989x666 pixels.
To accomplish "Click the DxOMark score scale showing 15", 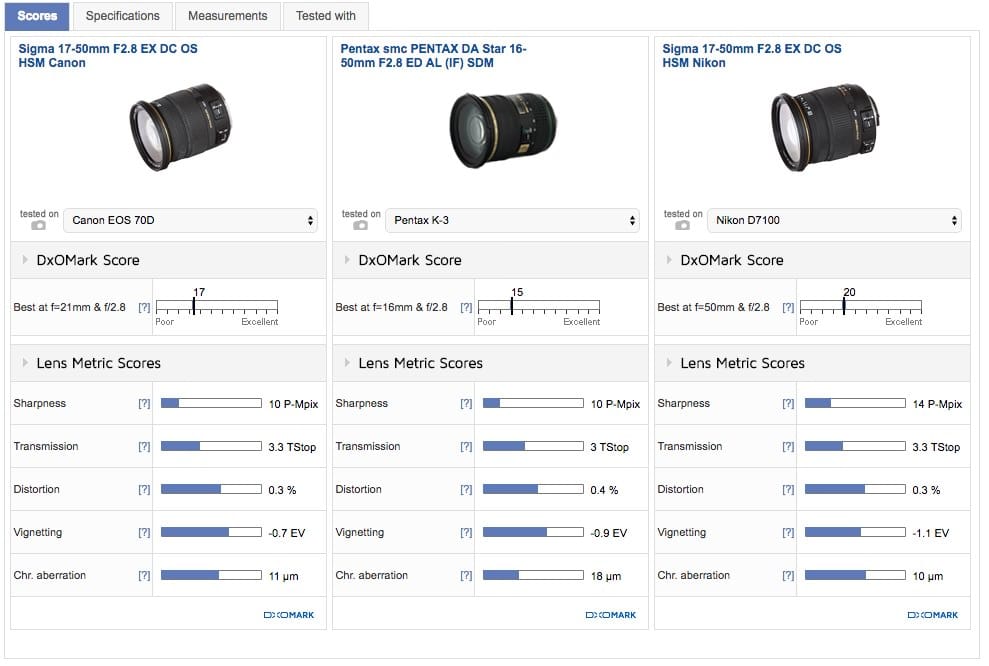I will click(539, 307).
